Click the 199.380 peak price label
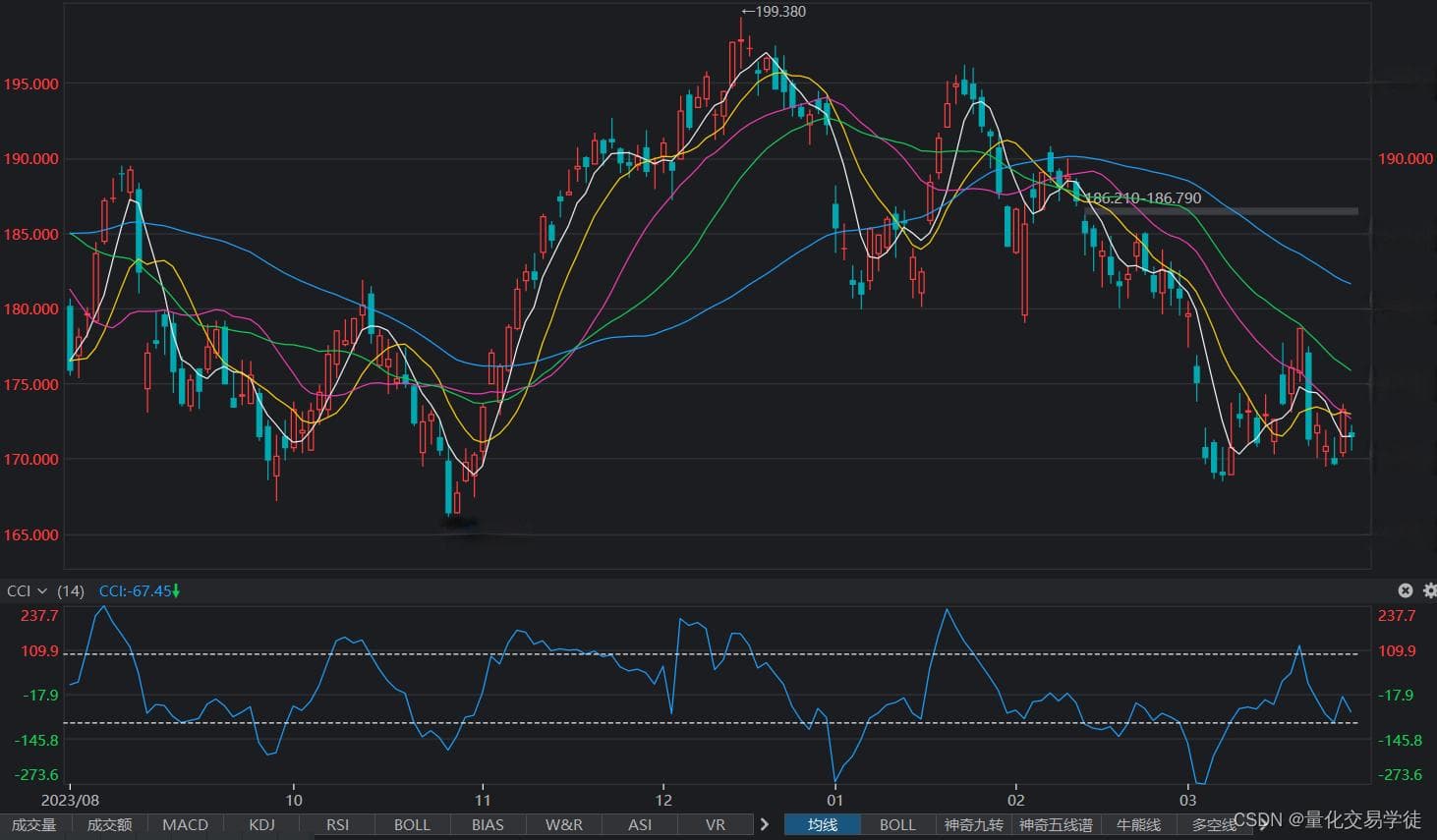The image size is (1437, 840). tap(774, 12)
